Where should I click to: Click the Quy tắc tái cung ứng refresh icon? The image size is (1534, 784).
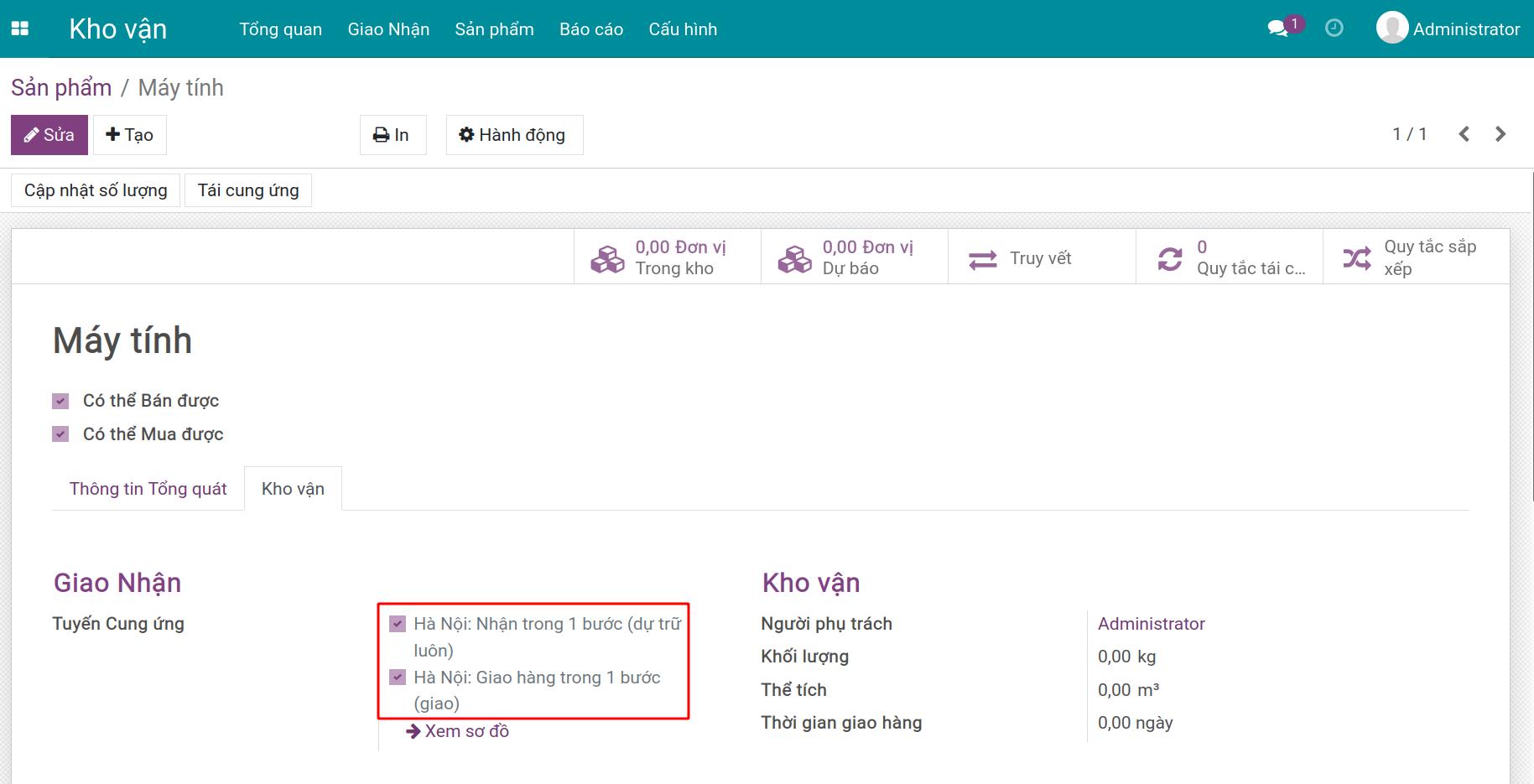click(x=1169, y=258)
